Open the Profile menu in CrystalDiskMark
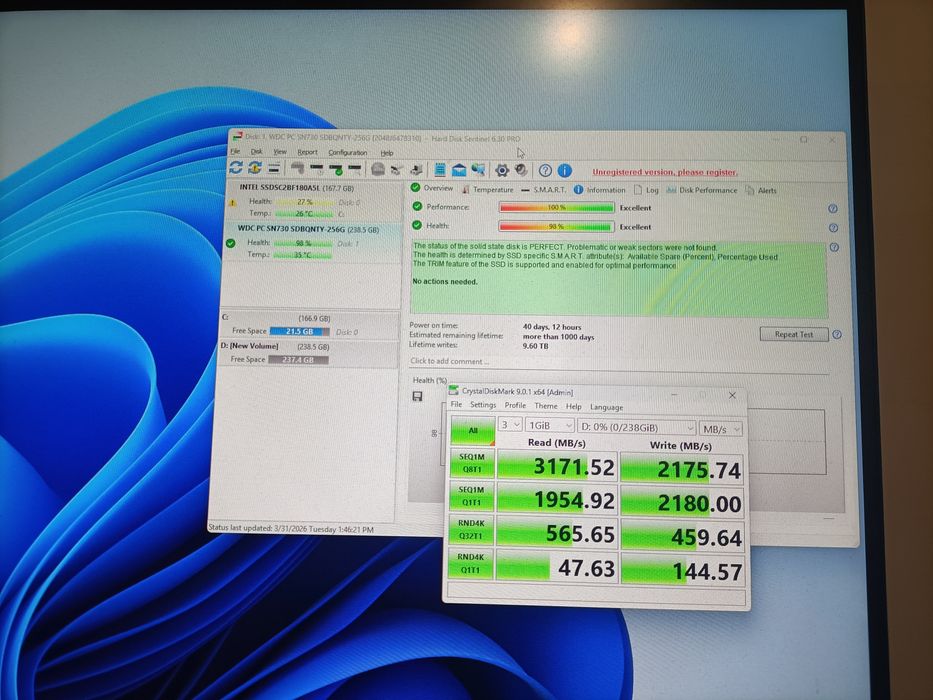This screenshot has height=700, width=933. (515, 406)
